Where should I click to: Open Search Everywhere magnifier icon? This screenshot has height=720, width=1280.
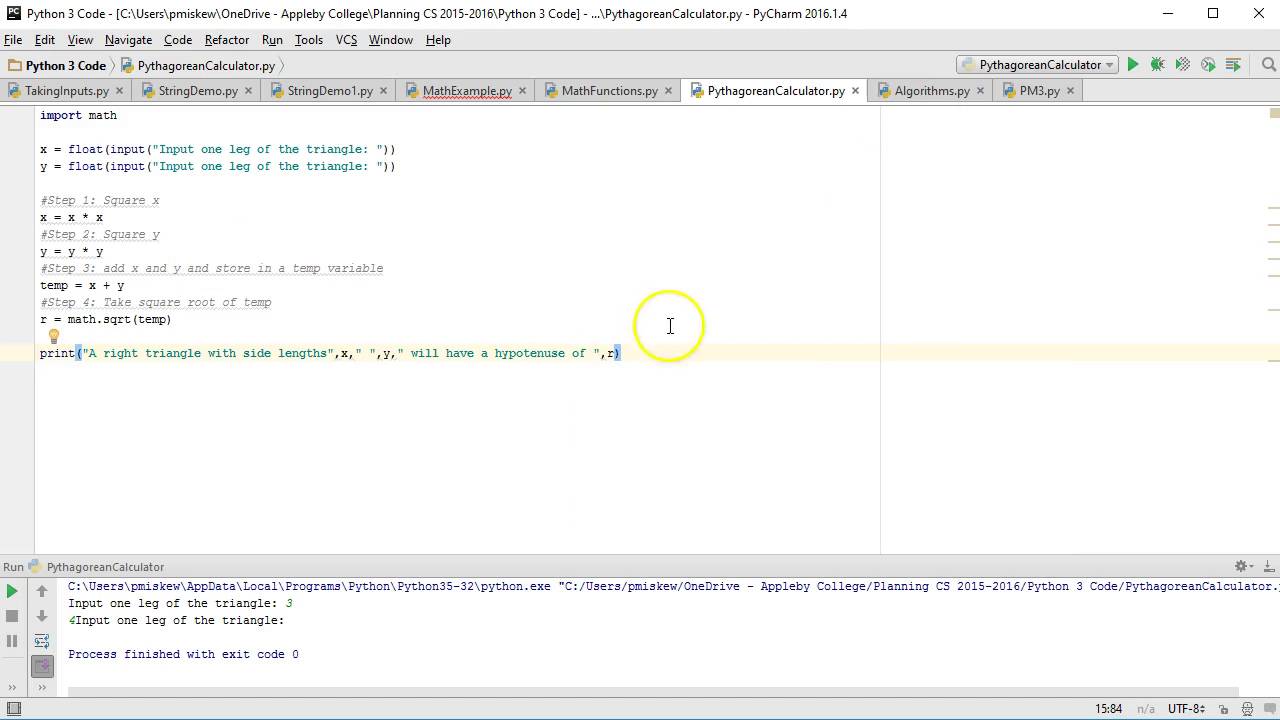point(1268,65)
